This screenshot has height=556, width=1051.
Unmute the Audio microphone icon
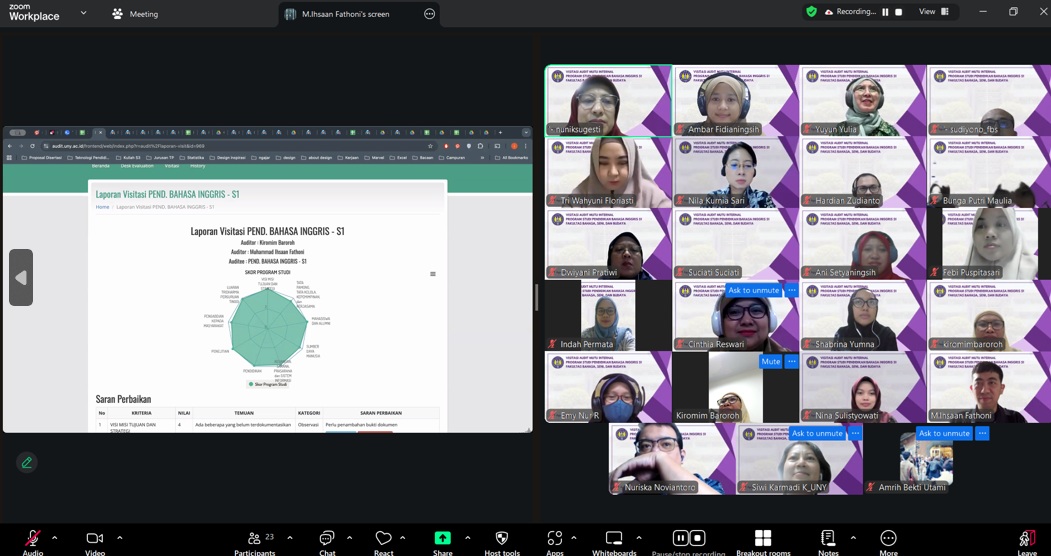[x=32, y=538]
